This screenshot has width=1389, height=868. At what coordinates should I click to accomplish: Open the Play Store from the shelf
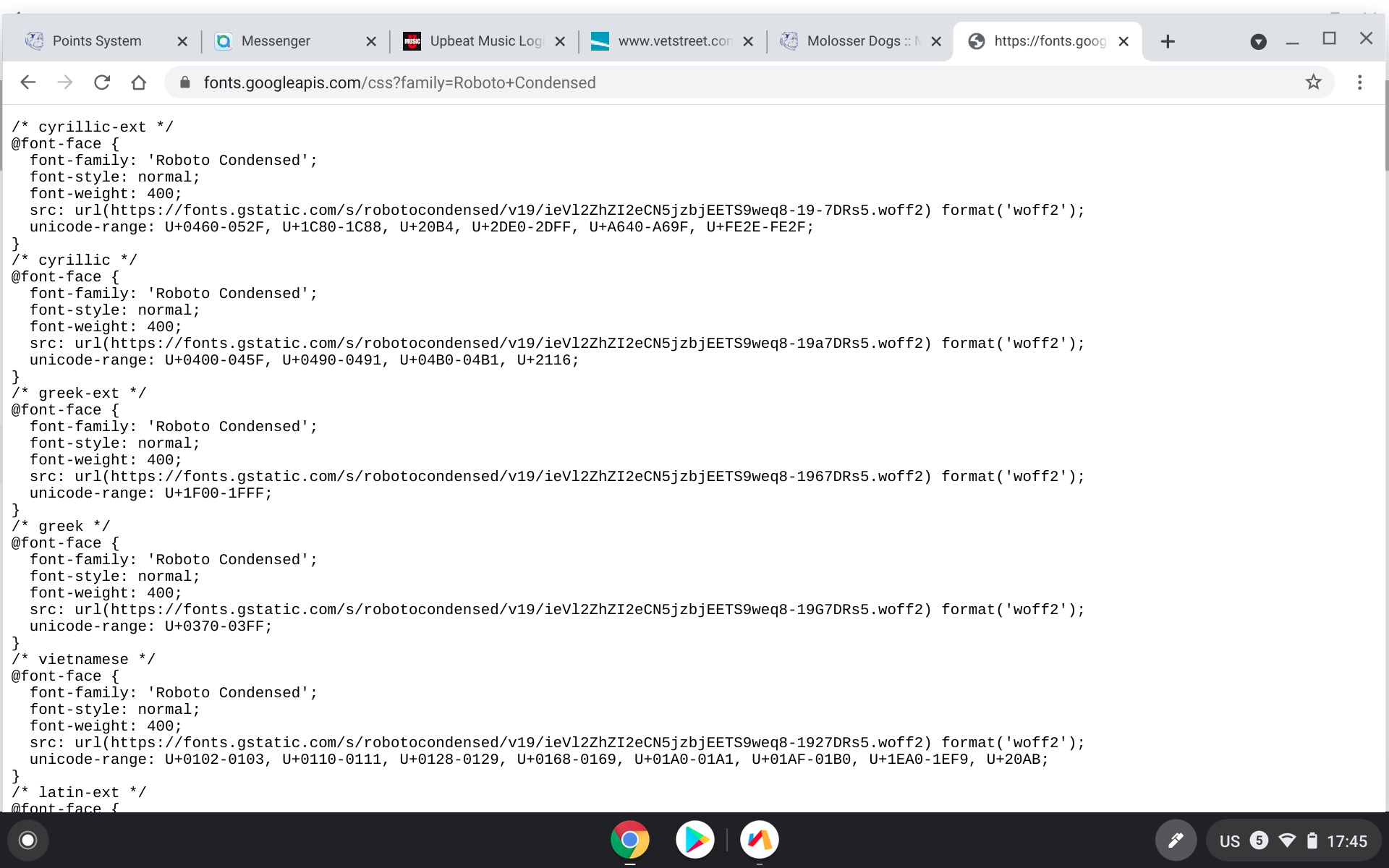tap(694, 840)
